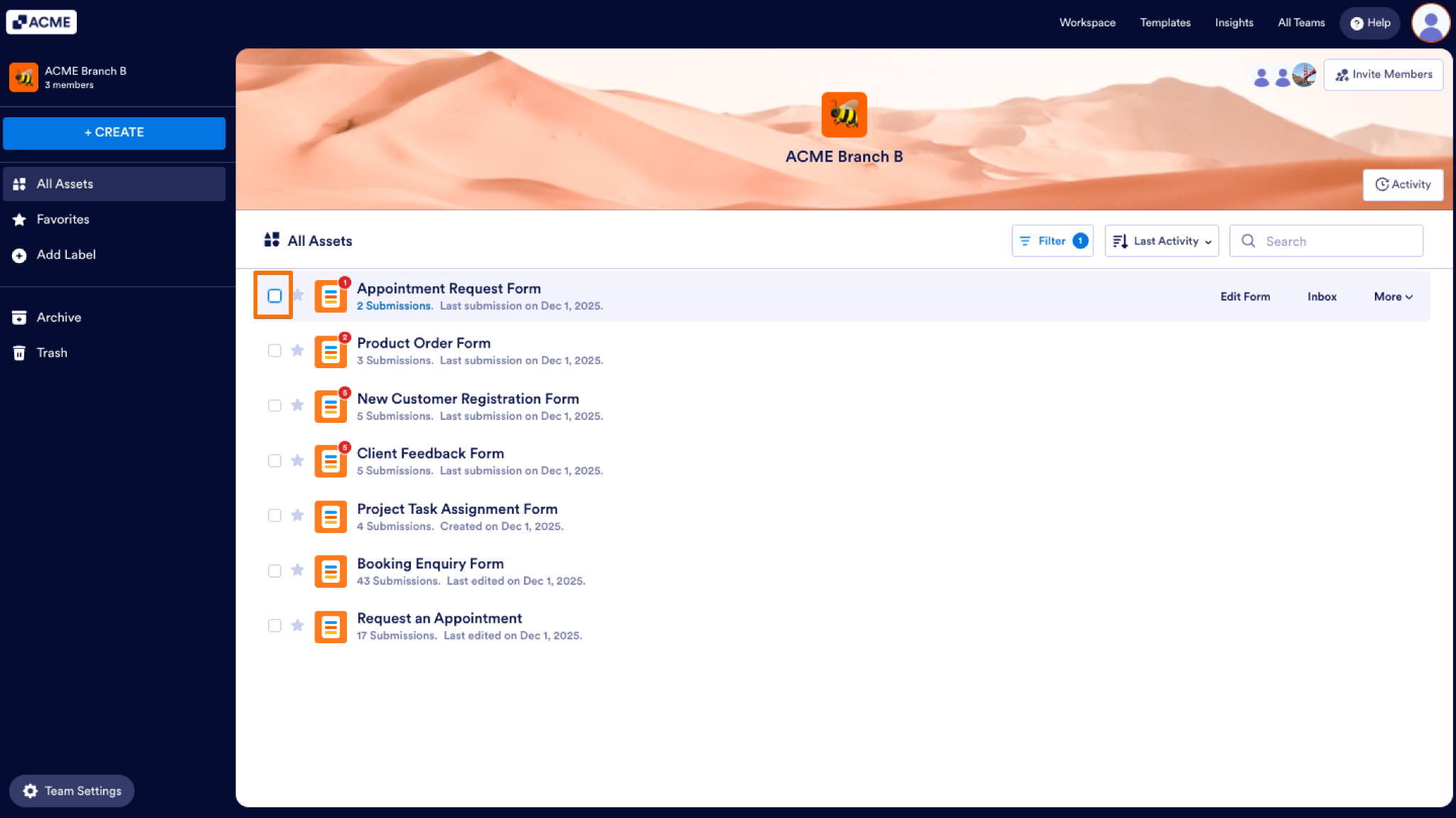Click Edit Form for Appointment Request Form
The image size is (1456, 818).
point(1245,296)
